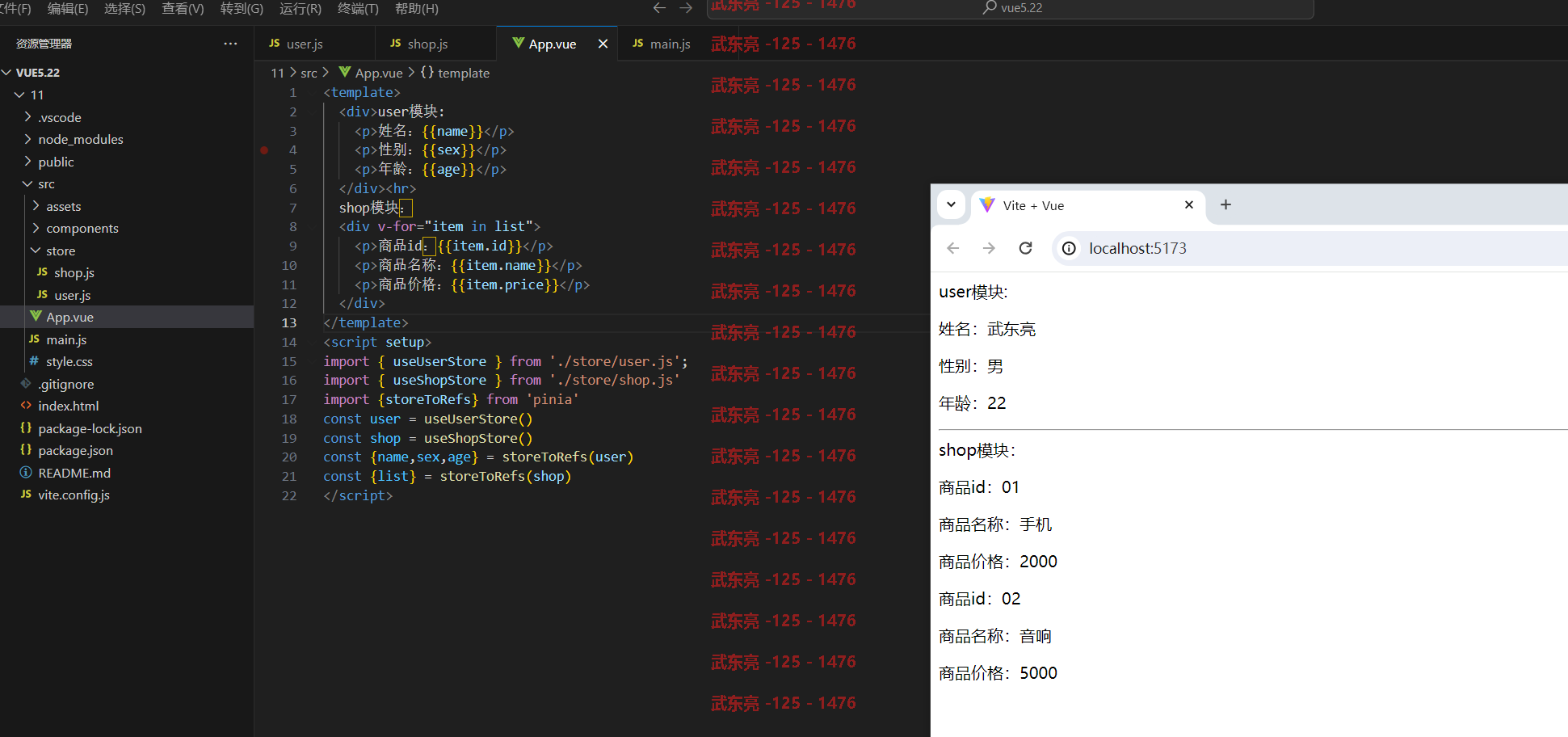Screen dimensions: 1568x737
Task: Open shop.js in the file tree
Action: pos(127,272)
